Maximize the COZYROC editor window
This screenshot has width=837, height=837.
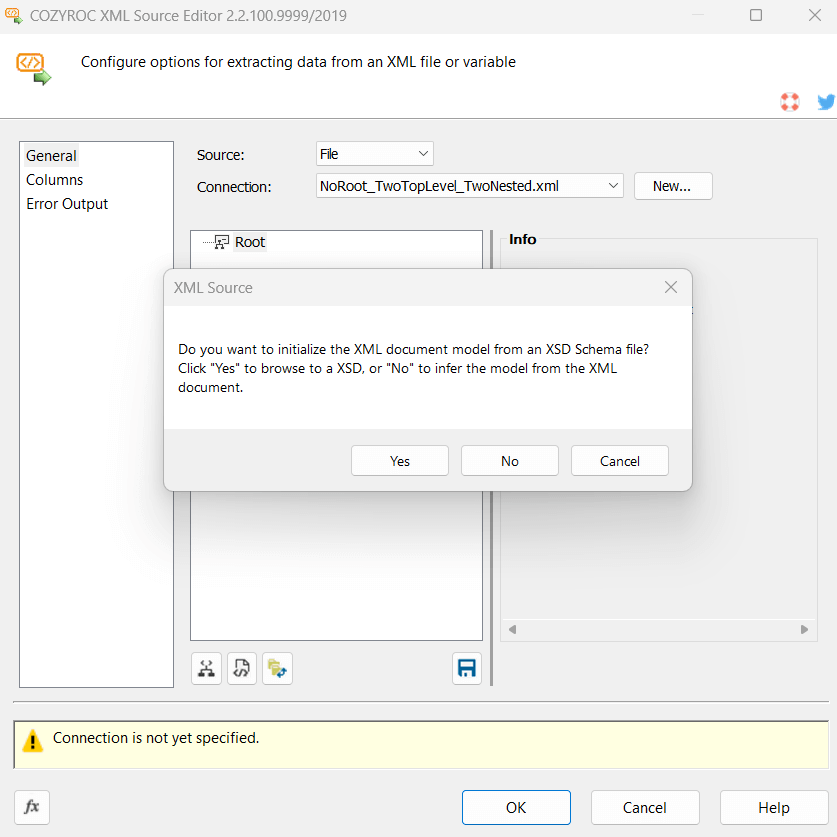pyautogui.click(x=756, y=15)
